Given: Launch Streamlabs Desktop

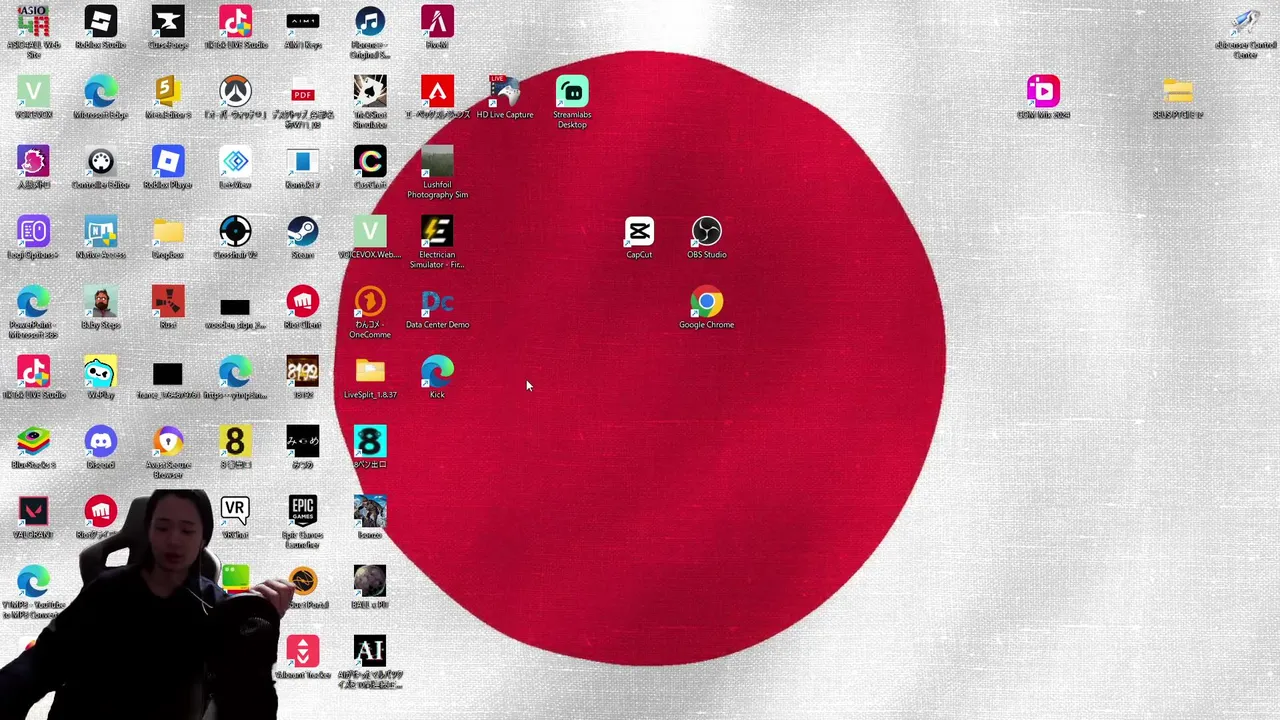Looking at the screenshot, I should coord(572,92).
